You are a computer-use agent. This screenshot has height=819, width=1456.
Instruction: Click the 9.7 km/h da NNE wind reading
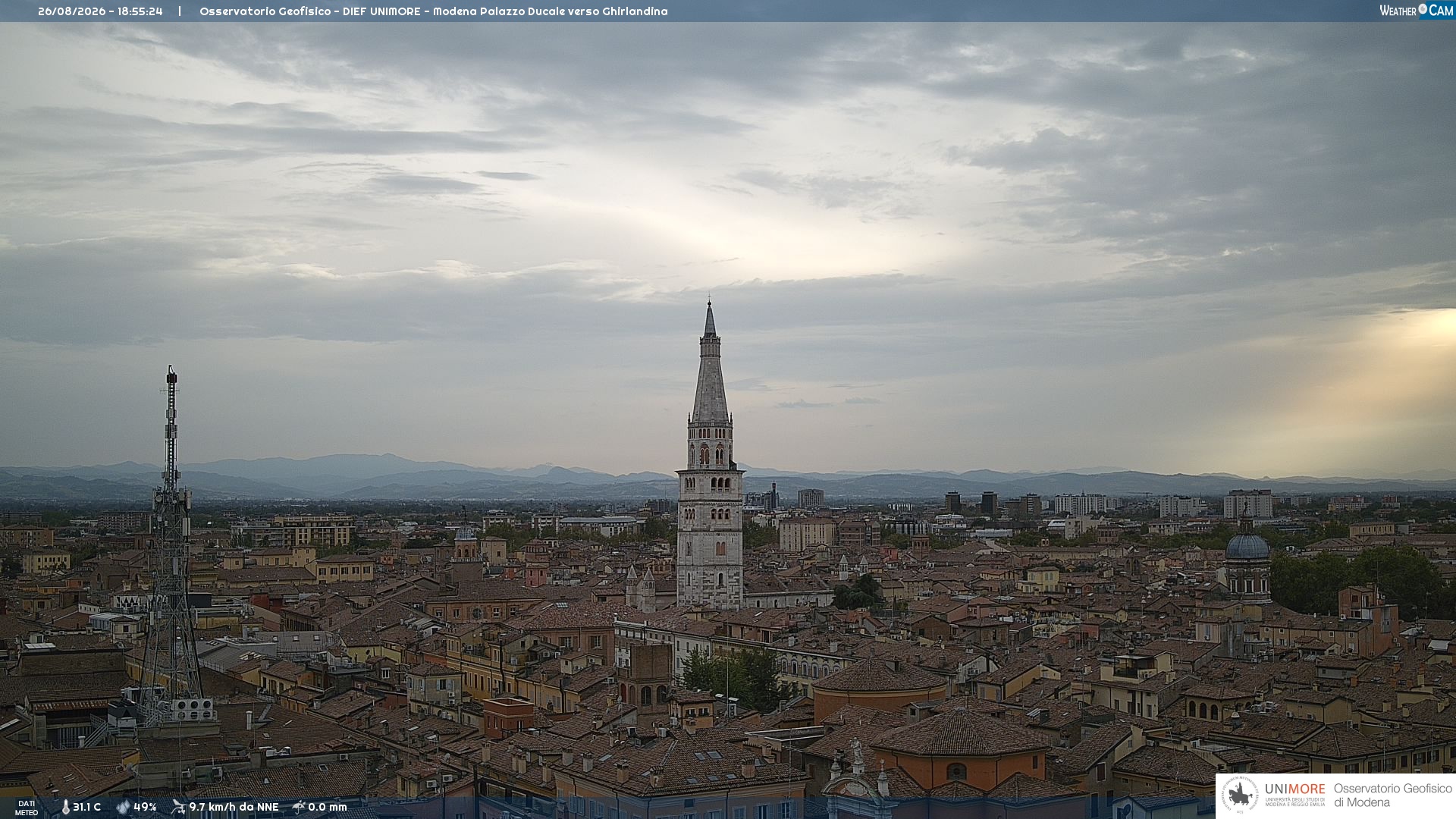coord(234,807)
